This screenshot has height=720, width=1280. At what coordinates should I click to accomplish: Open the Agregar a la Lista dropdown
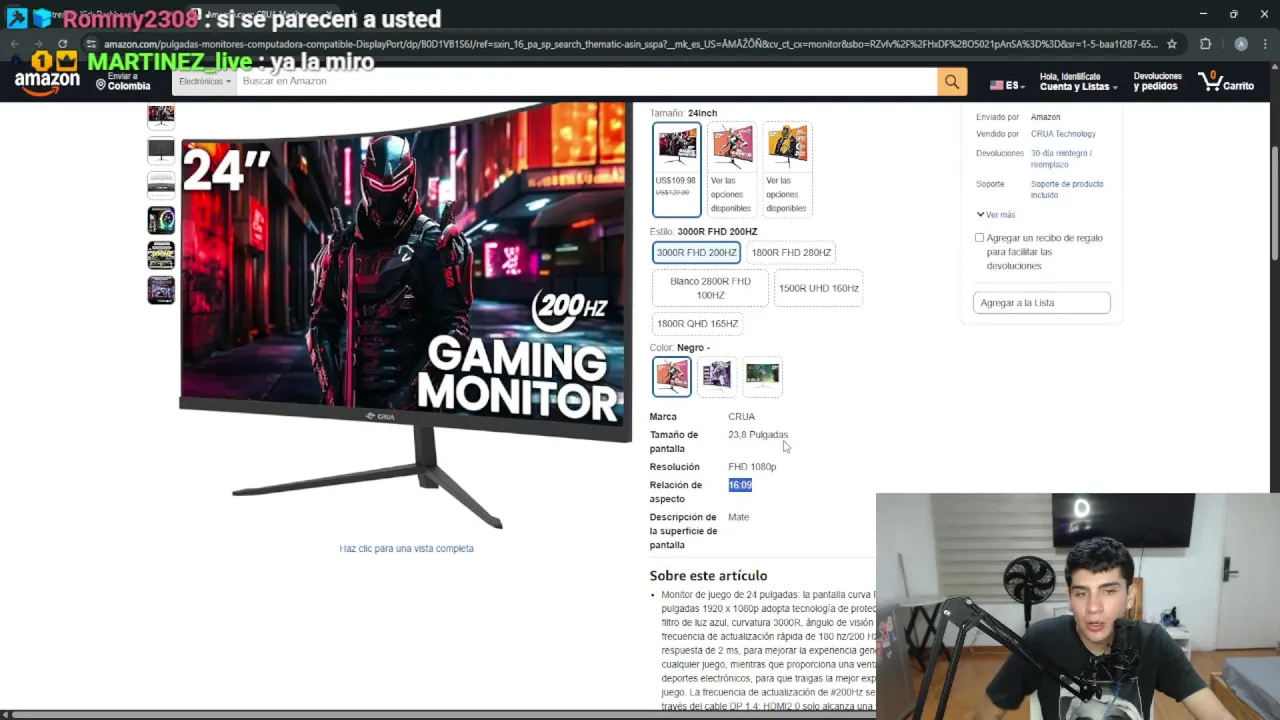click(x=1041, y=303)
